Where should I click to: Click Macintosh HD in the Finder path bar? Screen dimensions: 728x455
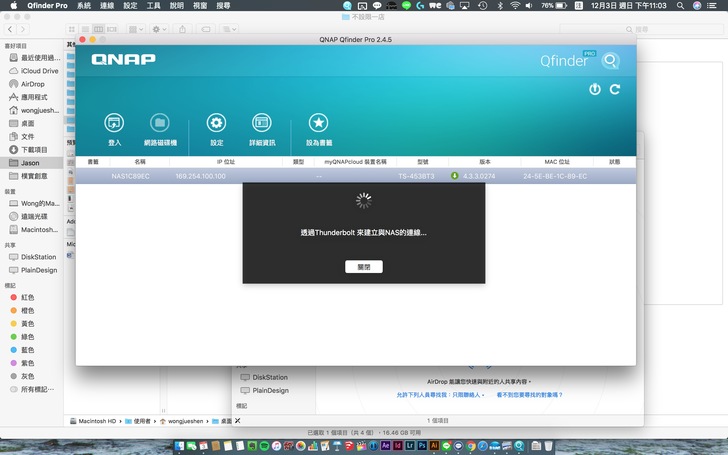93,421
